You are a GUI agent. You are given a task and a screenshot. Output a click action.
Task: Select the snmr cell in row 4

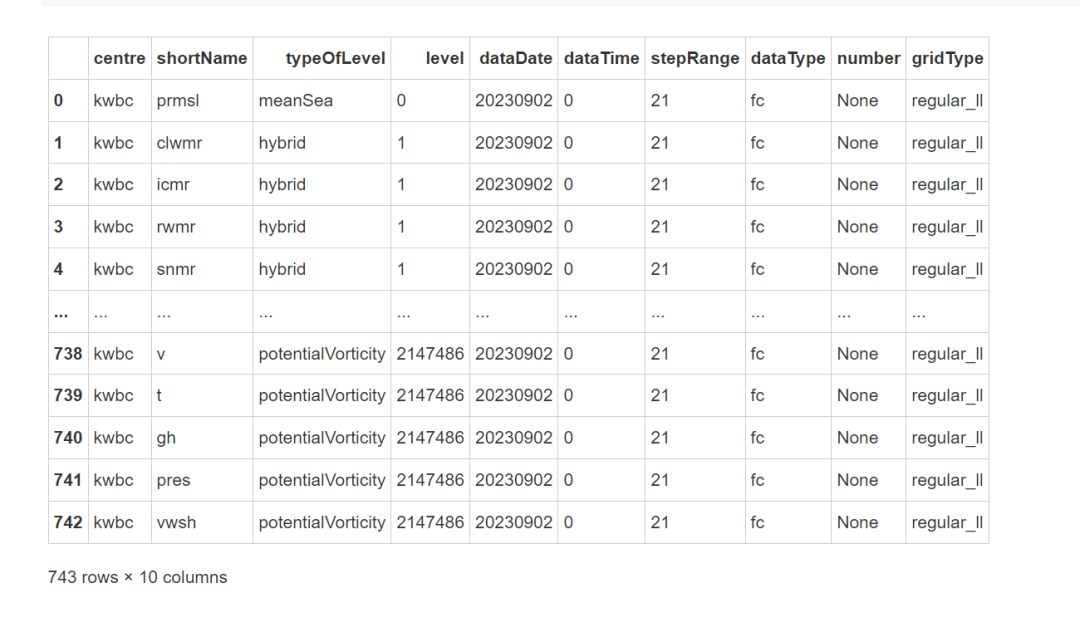pos(176,269)
